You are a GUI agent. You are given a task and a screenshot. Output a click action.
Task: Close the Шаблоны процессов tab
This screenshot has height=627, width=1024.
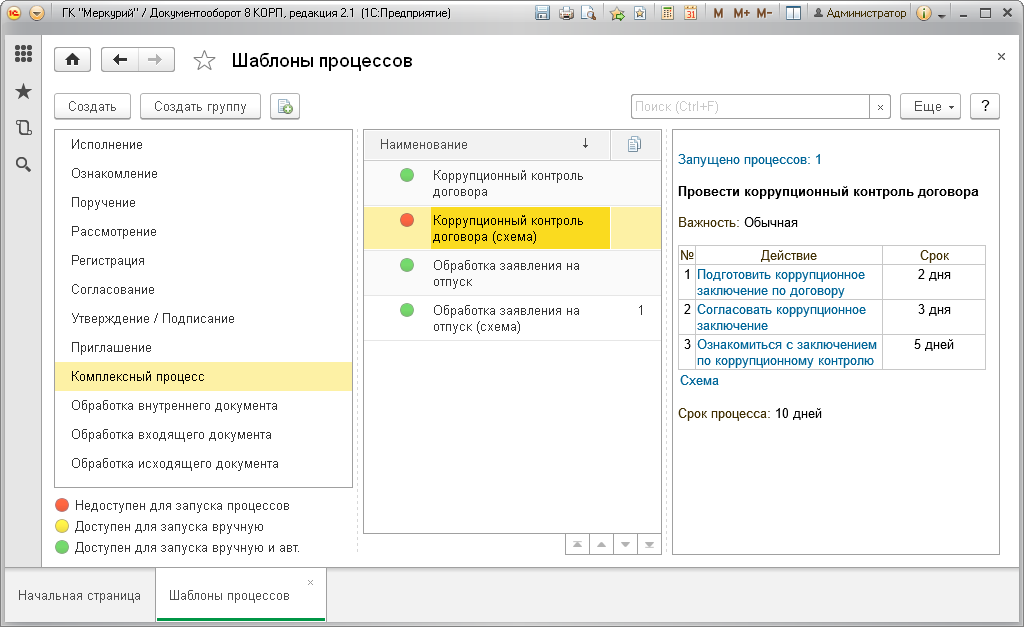pyautogui.click(x=310, y=583)
